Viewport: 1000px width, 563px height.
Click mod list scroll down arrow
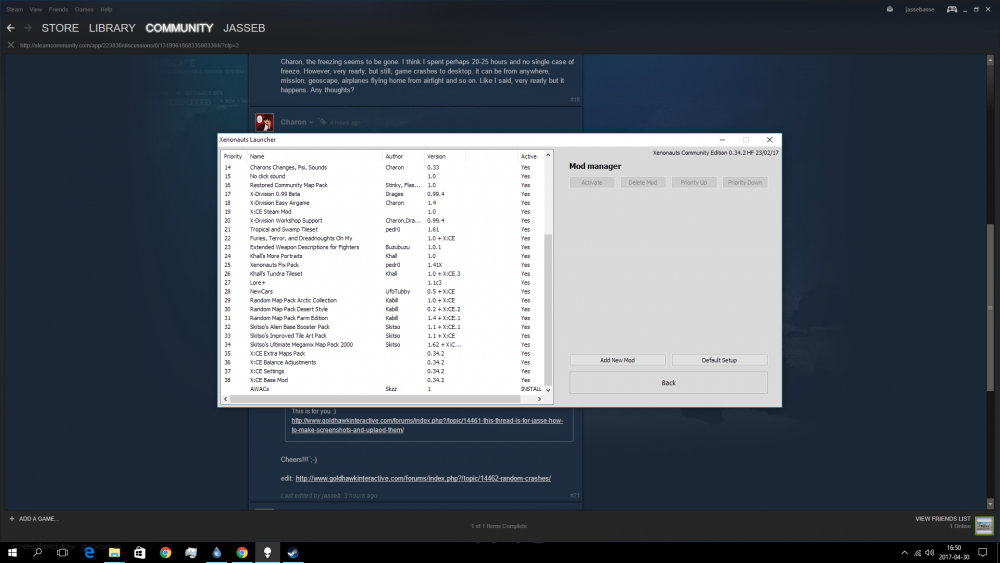coord(548,390)
